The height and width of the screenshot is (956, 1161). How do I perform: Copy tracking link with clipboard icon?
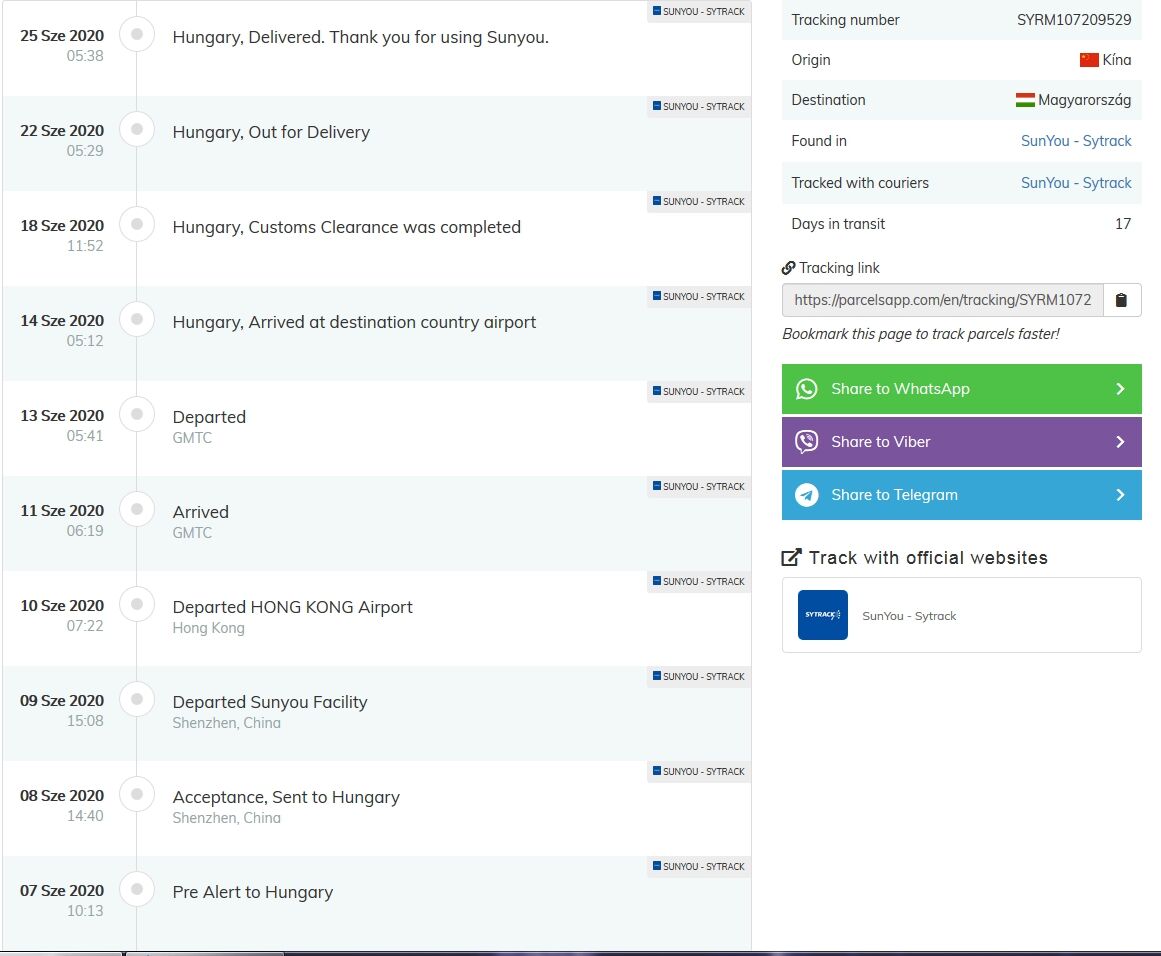(x=1122, y=300)
